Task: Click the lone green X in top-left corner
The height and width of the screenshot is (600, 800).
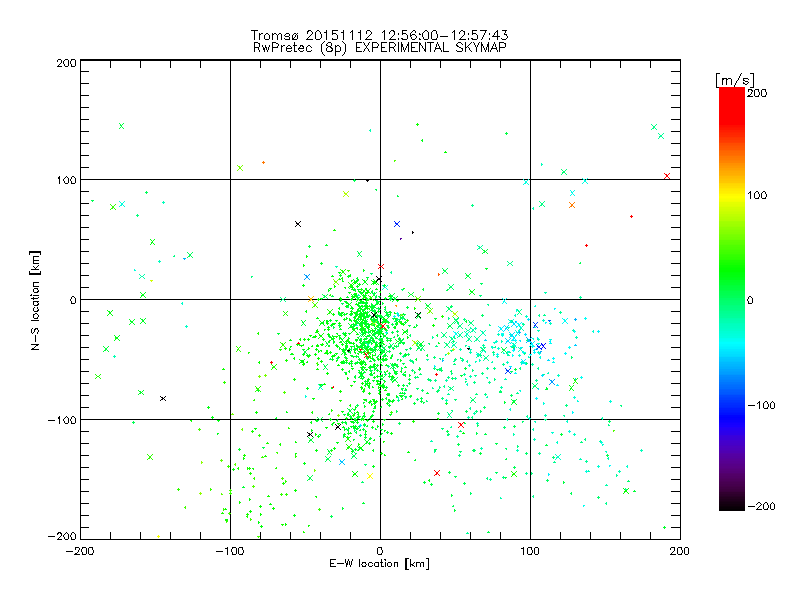Action: [121, 126]
